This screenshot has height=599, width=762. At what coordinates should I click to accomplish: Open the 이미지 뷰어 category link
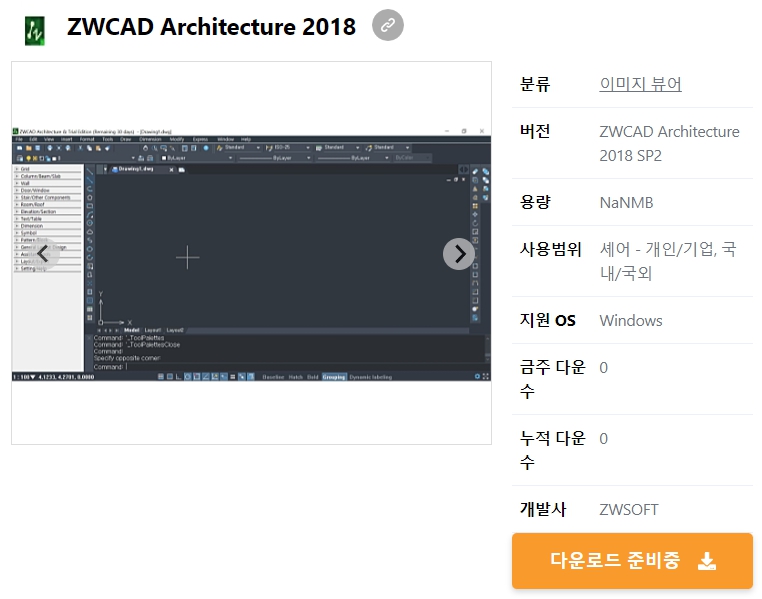(x=640, y=84)
